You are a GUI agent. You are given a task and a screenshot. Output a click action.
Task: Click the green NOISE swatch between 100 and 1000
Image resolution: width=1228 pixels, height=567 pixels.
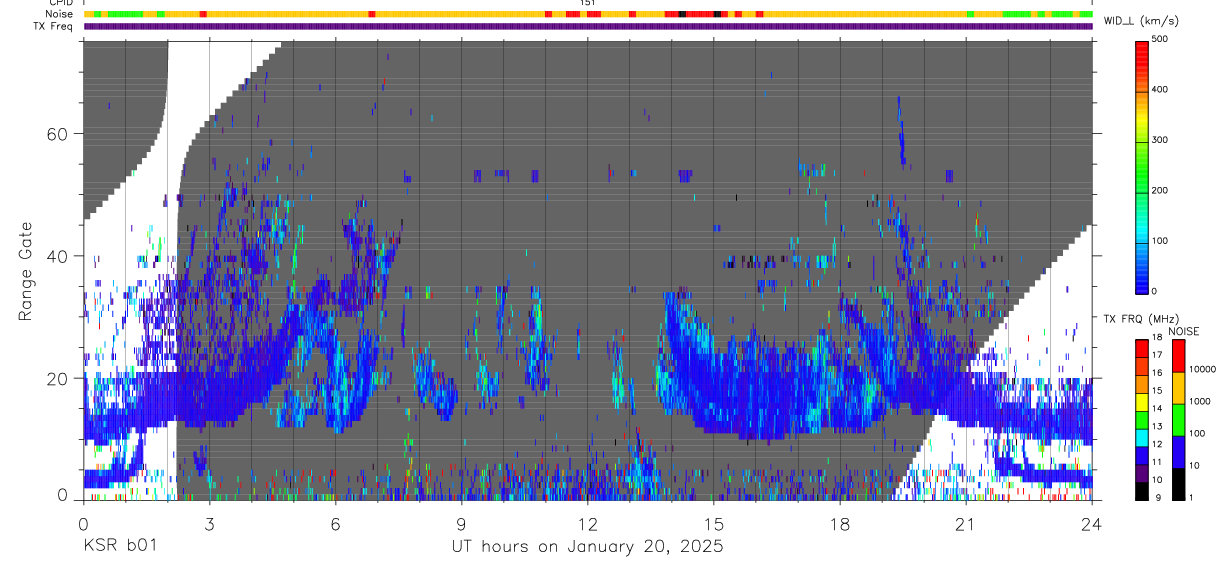[1178, 419]
